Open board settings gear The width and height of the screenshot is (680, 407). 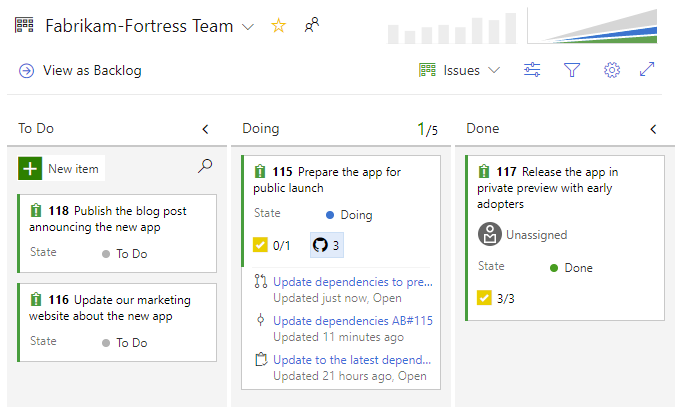click(x=612, y=70)
